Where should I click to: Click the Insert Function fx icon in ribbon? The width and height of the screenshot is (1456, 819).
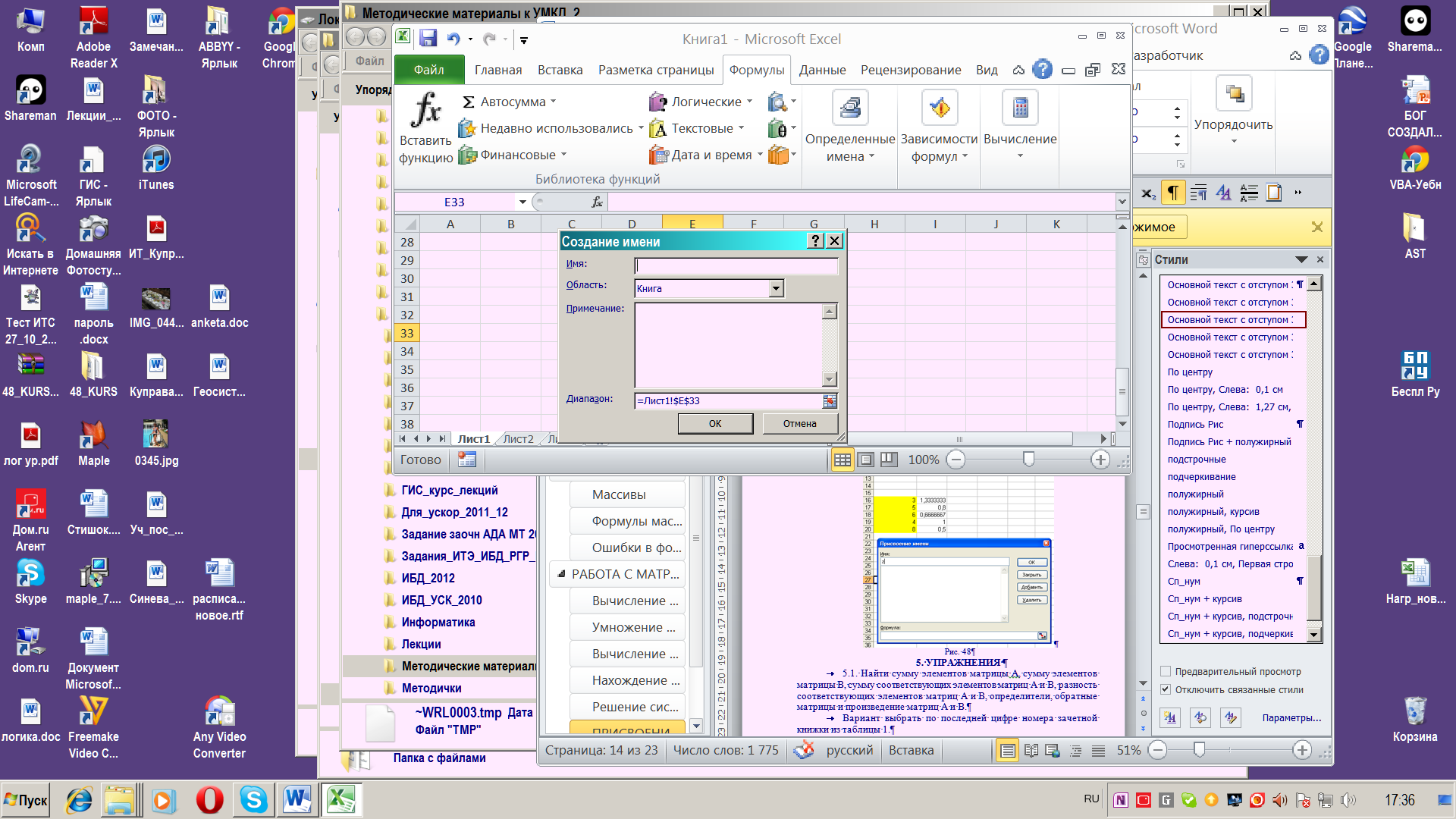click(425, 111)
